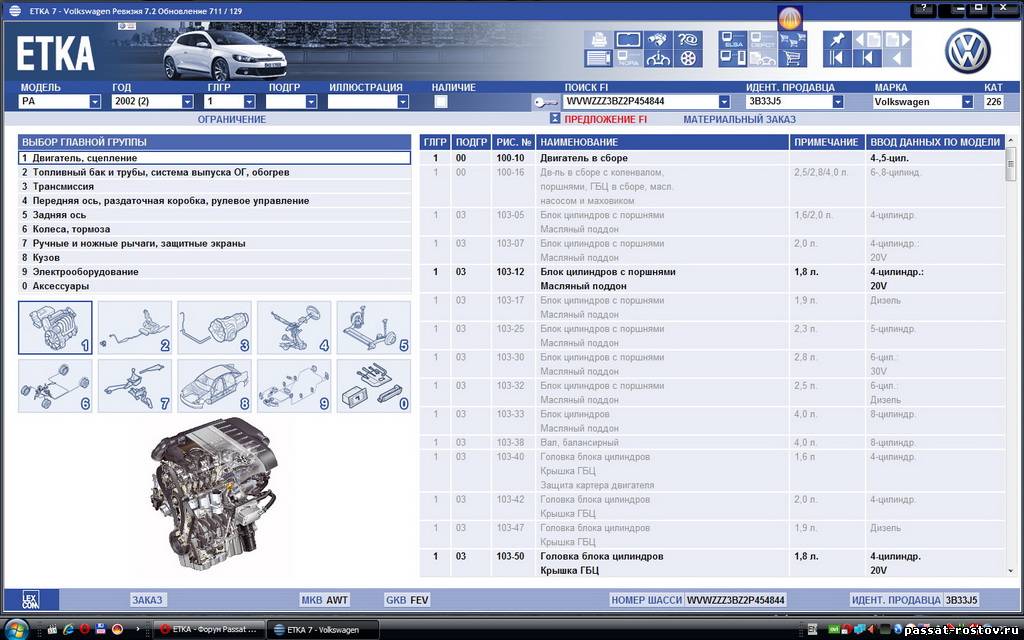This screenshot has width=1024, height=640.
Task: Click the HORA icon in the toolbar
Action: point(628,59)
